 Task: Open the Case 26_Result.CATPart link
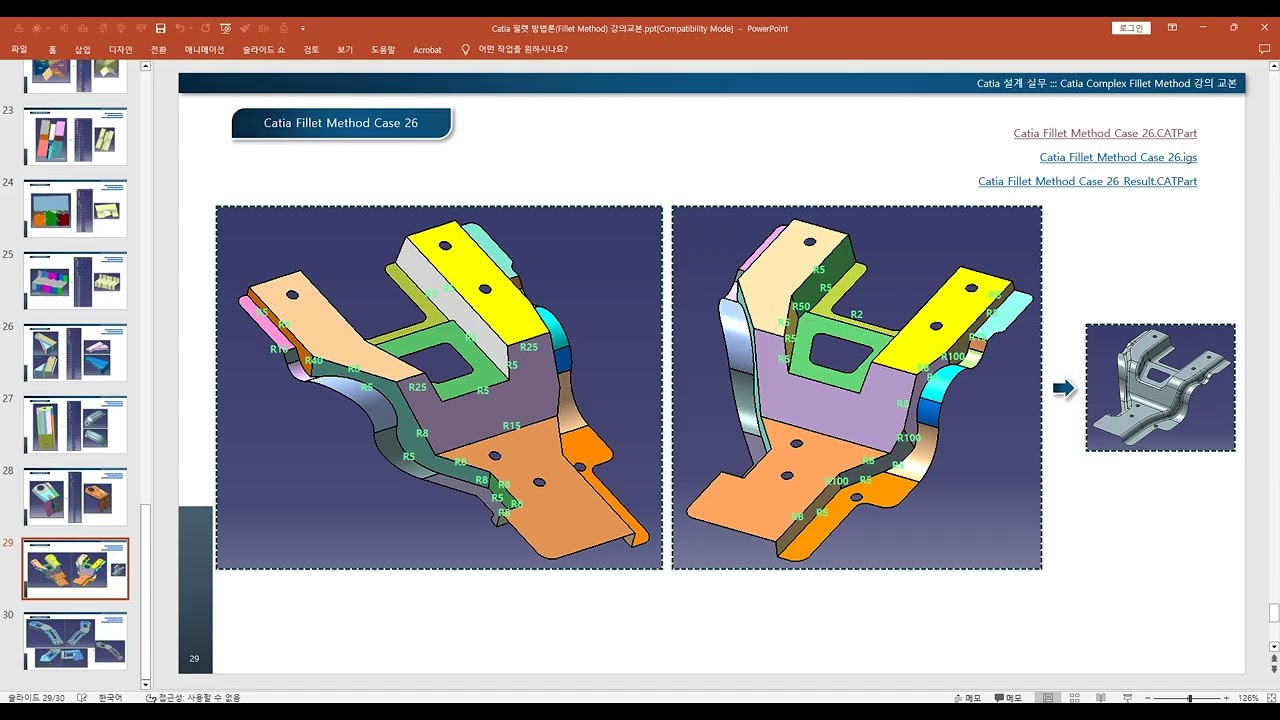1087,181
